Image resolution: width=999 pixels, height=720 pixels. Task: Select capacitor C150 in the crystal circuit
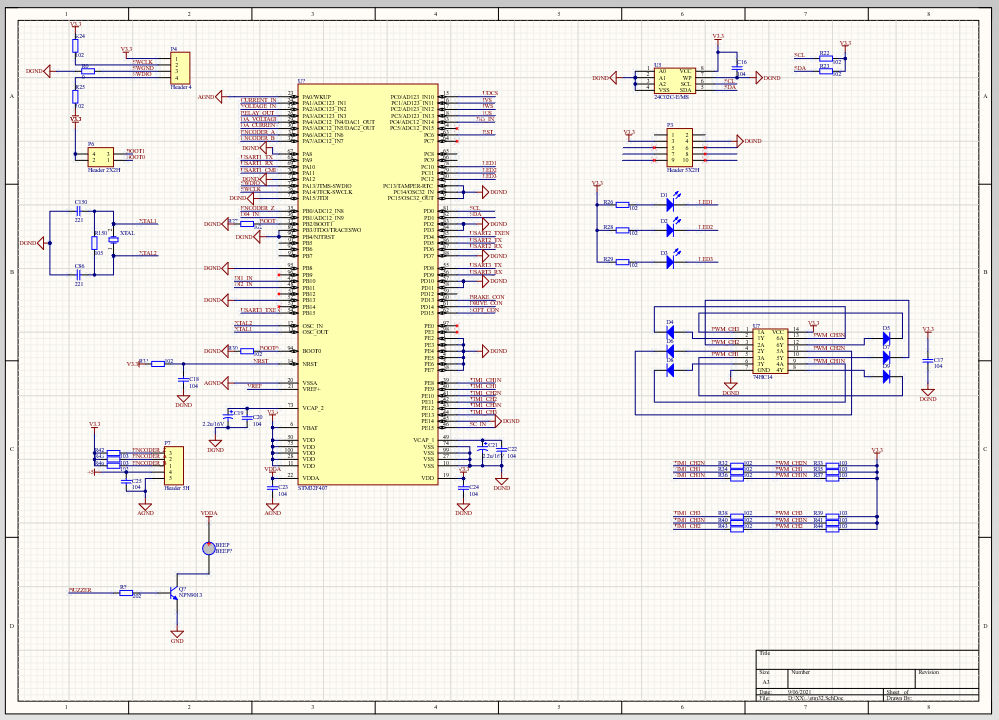coord(79,211)
